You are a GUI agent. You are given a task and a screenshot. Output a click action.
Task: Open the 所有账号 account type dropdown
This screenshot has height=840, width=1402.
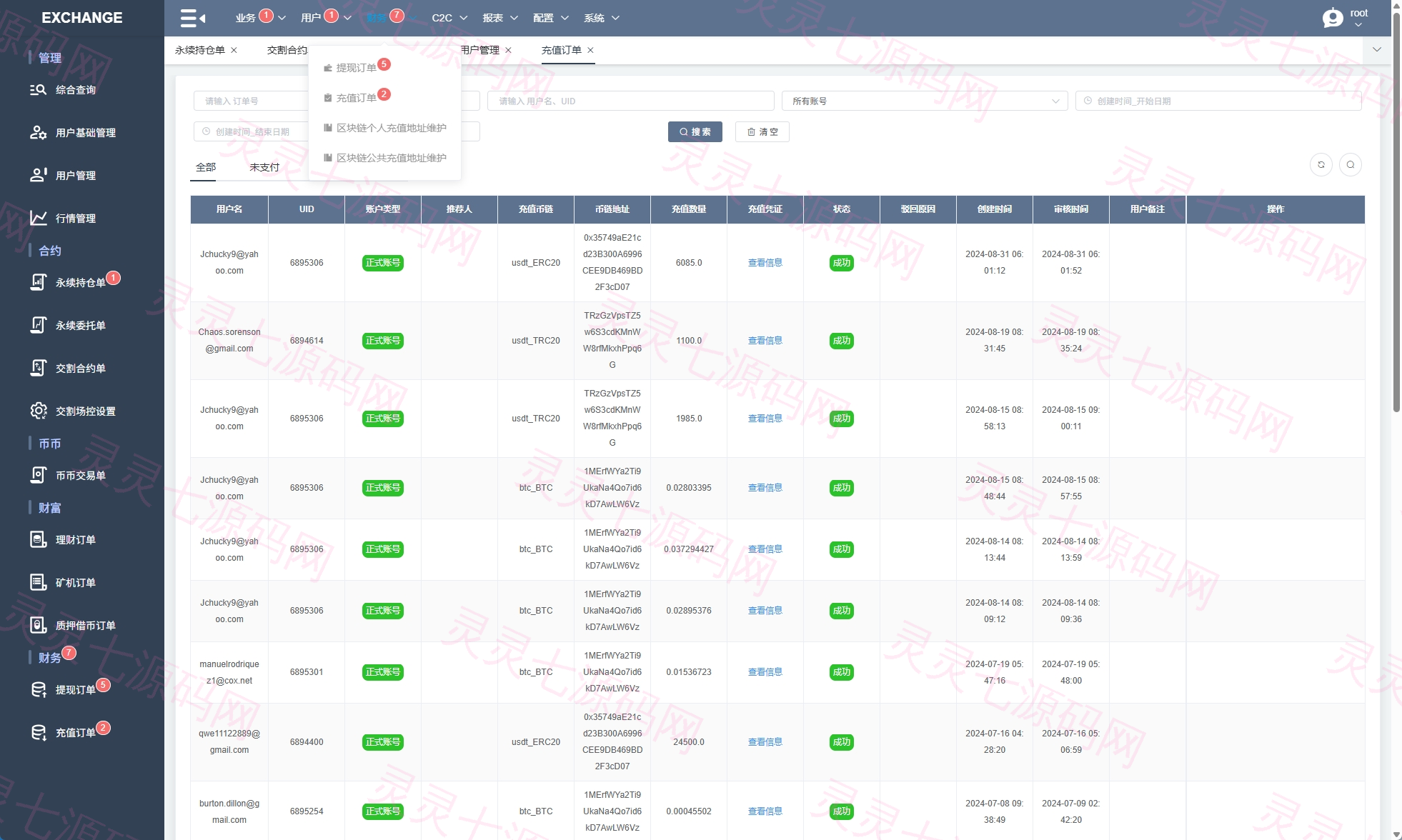(924, 101)
